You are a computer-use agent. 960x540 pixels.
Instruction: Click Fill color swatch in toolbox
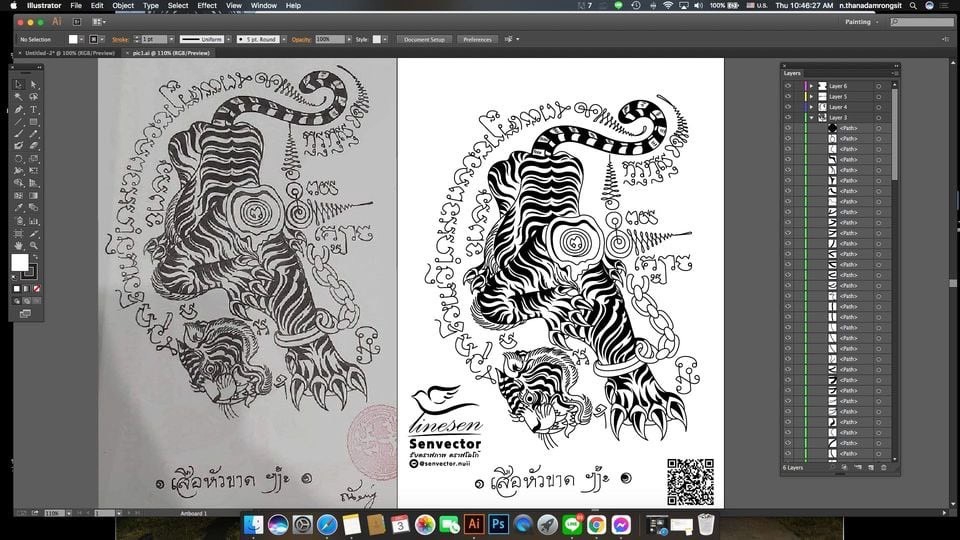point(20,263)
